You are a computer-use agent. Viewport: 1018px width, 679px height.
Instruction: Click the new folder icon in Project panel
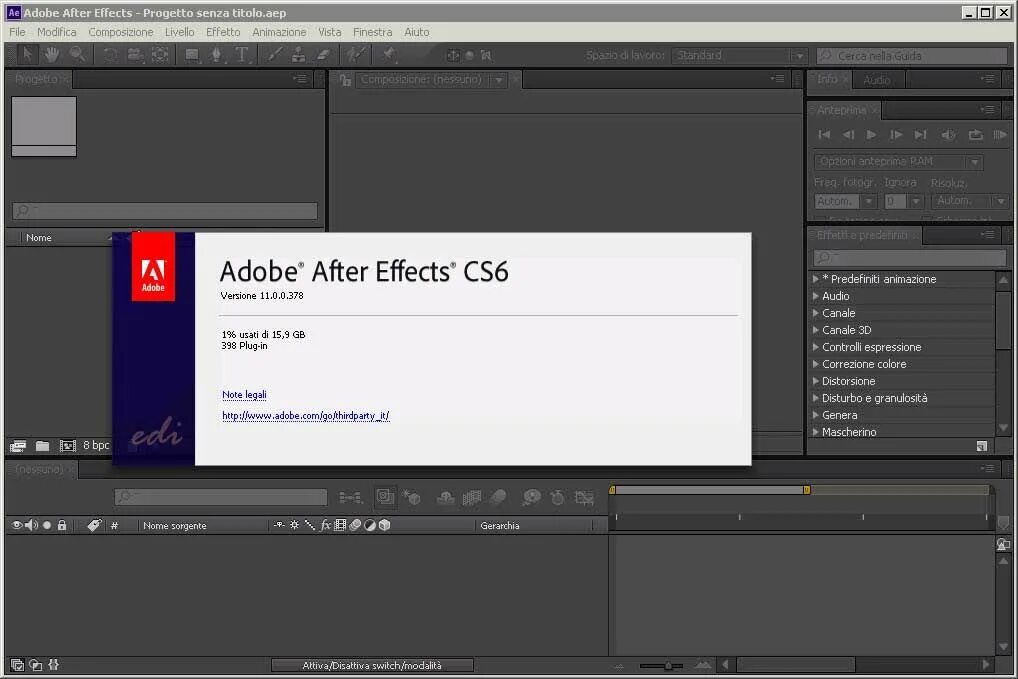coord(42,446)
